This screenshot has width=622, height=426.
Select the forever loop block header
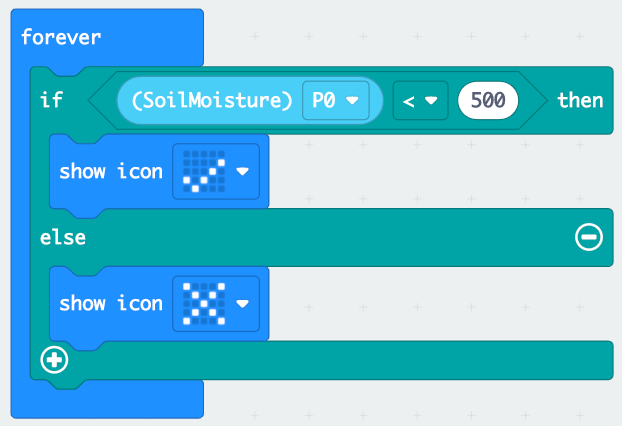click(61, 38)
